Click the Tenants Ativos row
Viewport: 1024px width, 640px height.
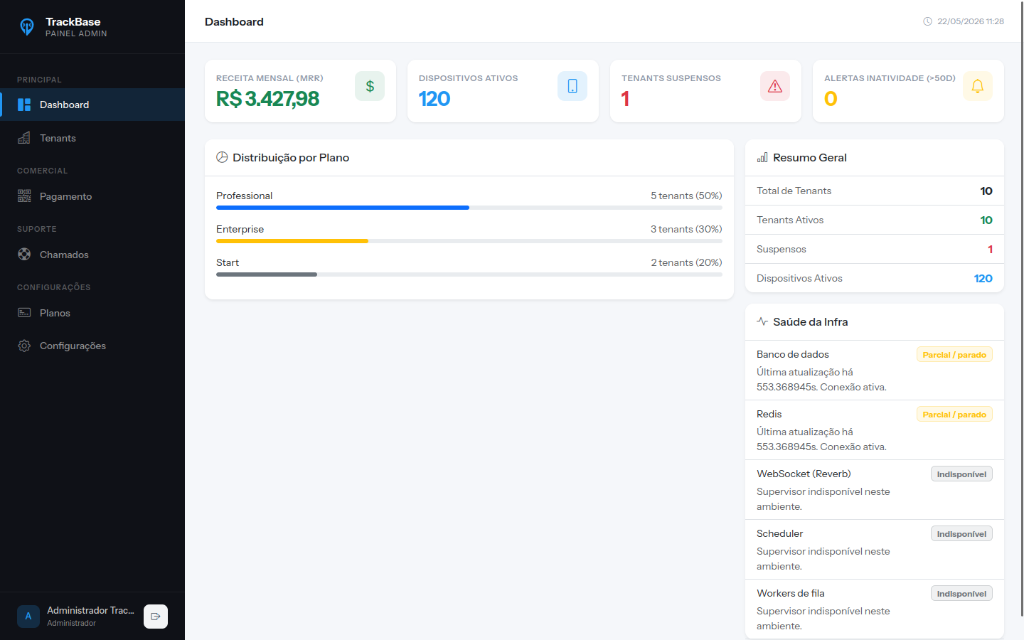click(x=874, y=220)
